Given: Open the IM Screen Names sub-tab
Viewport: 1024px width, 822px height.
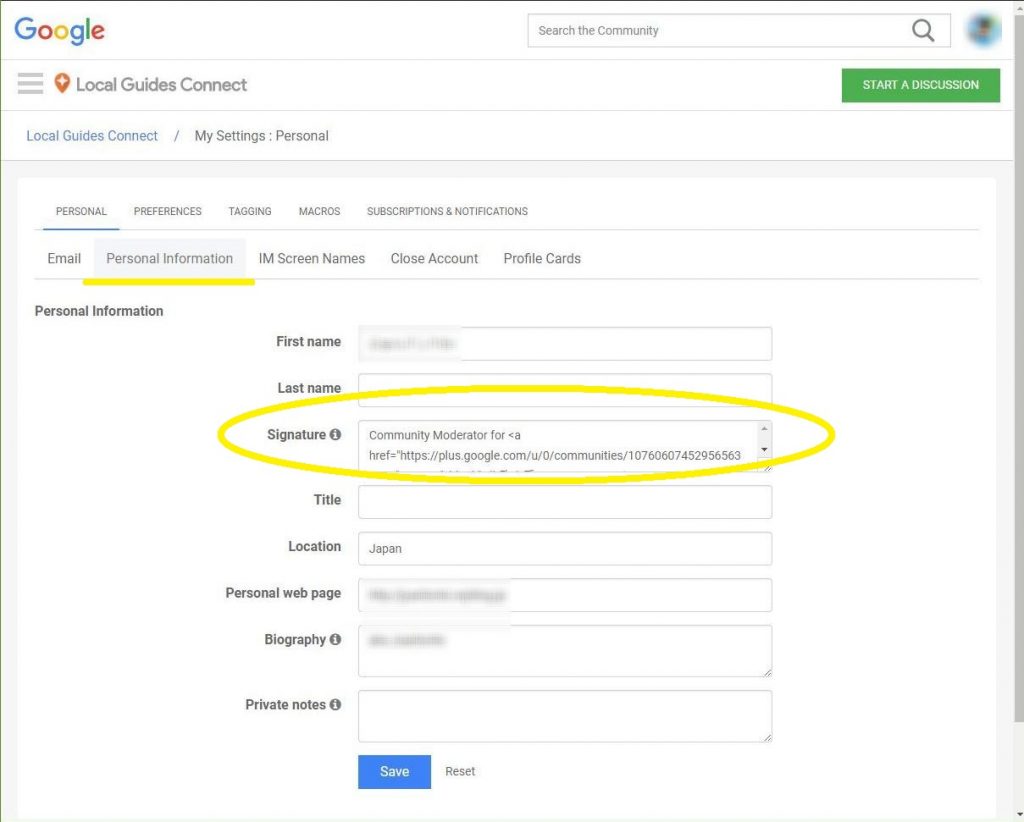Looking at the screenshot, I should [x=312, y=259].
